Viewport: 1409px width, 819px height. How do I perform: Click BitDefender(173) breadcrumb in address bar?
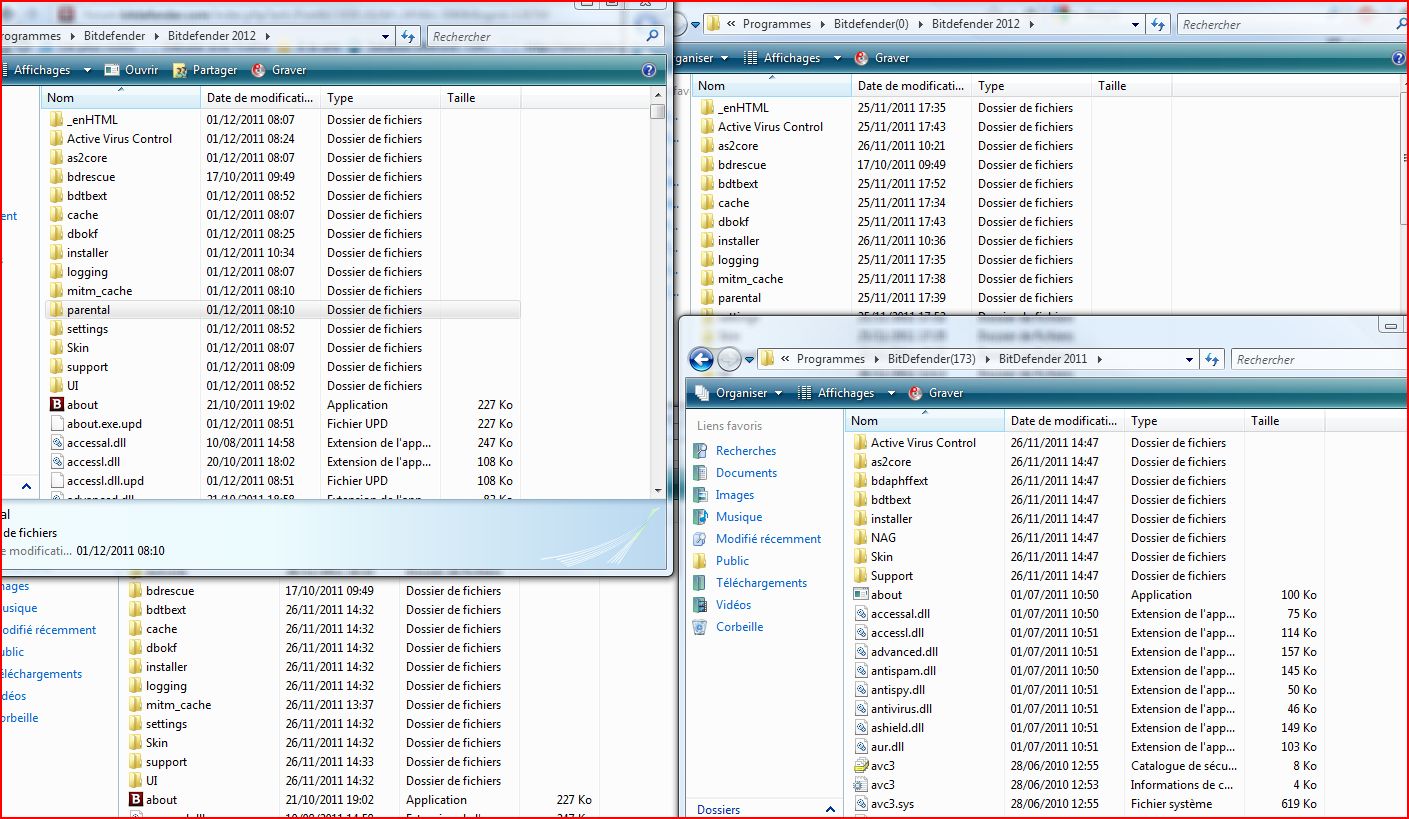[x=931, y=359]
